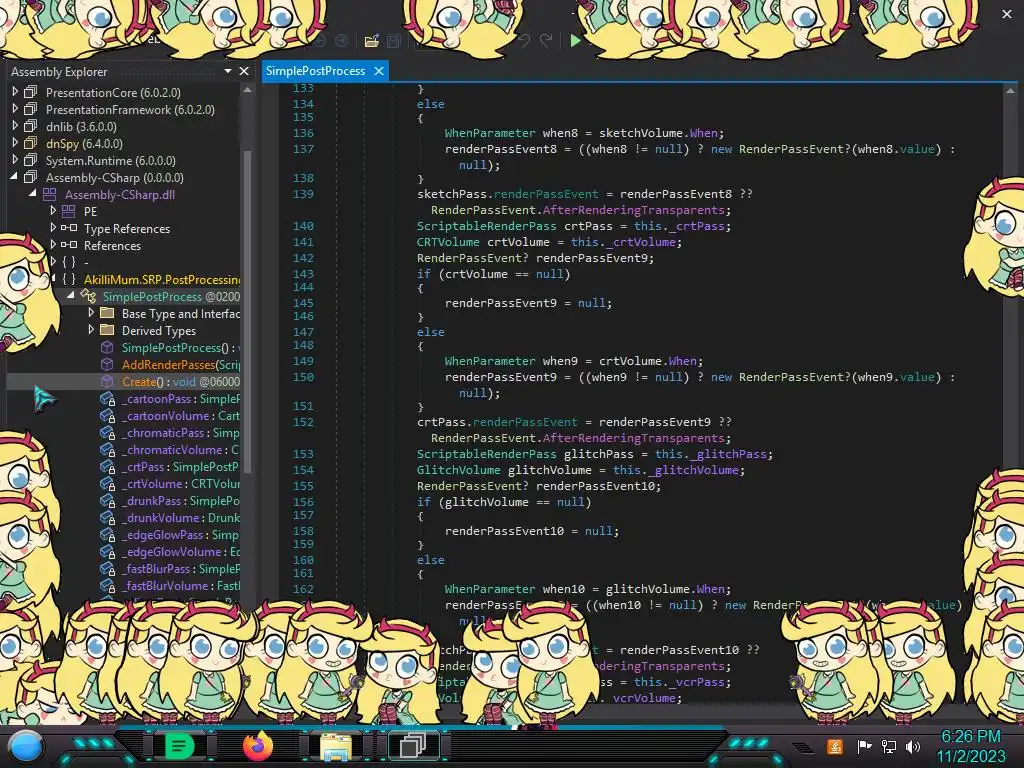Click the AddRenderPasses method icon
Viewport: 1024px width, 768px height.
pos(107,364)
